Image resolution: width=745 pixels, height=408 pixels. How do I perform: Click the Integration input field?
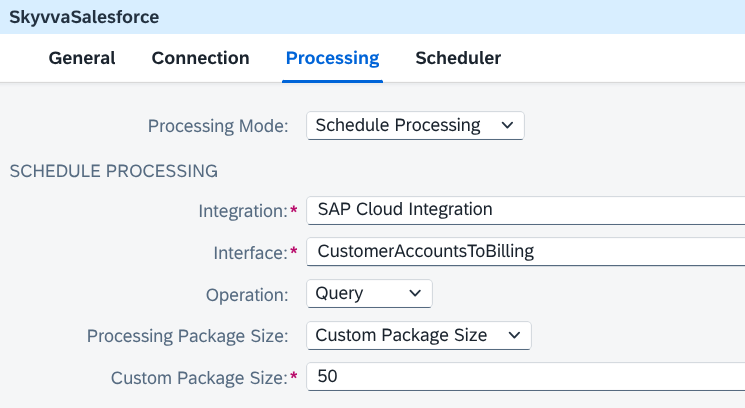525,210
